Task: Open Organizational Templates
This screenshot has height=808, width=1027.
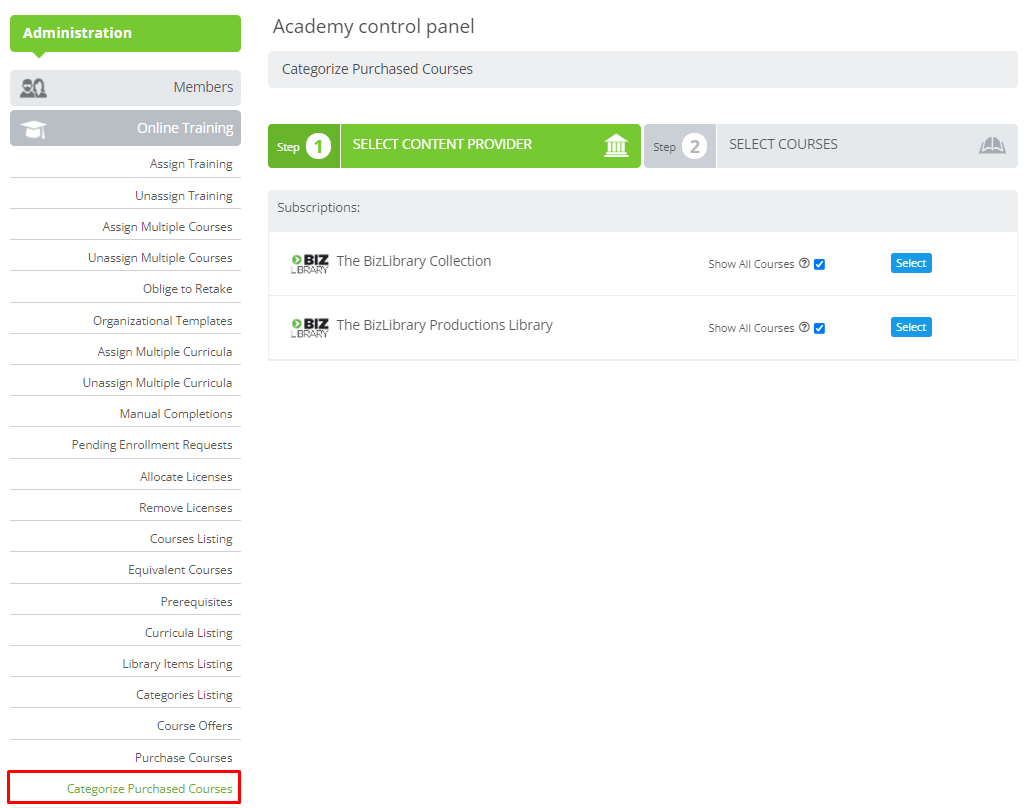Action: (162, 321)
